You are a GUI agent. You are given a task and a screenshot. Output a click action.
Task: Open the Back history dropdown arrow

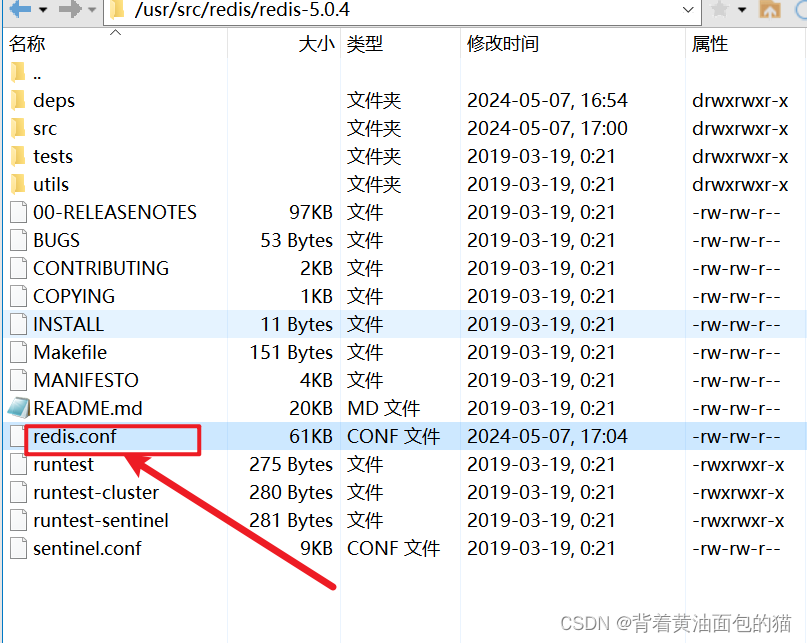pos(43,10)
